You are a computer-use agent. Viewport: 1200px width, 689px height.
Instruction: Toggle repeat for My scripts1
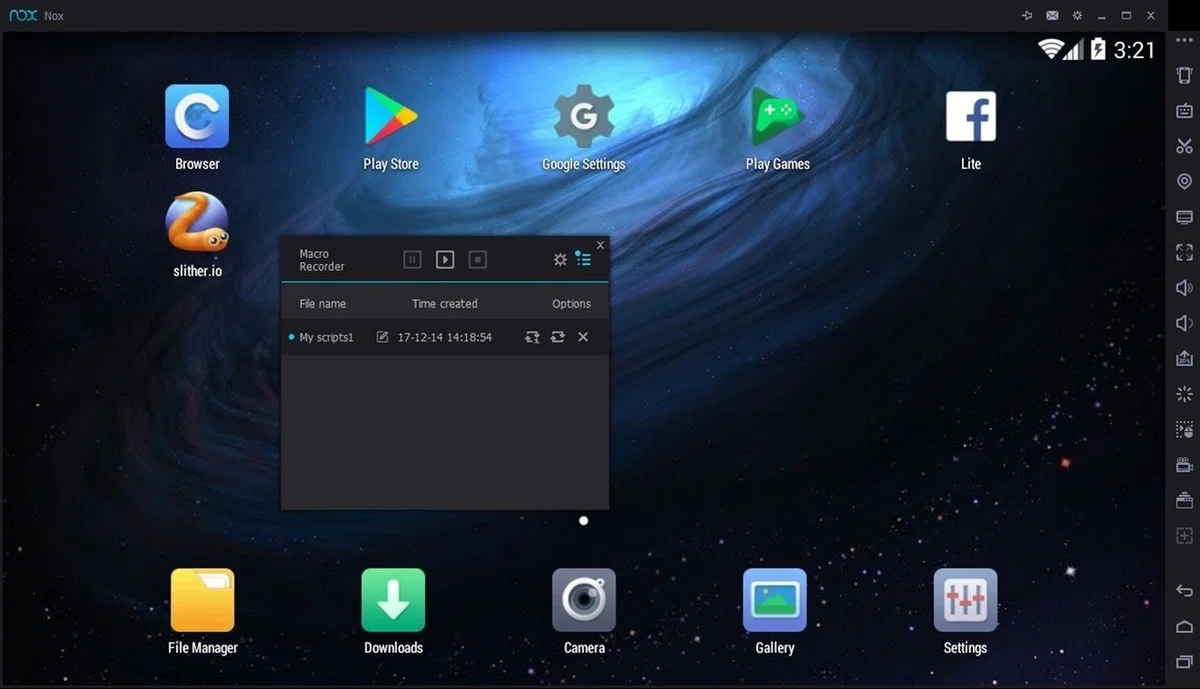point(558,337)
